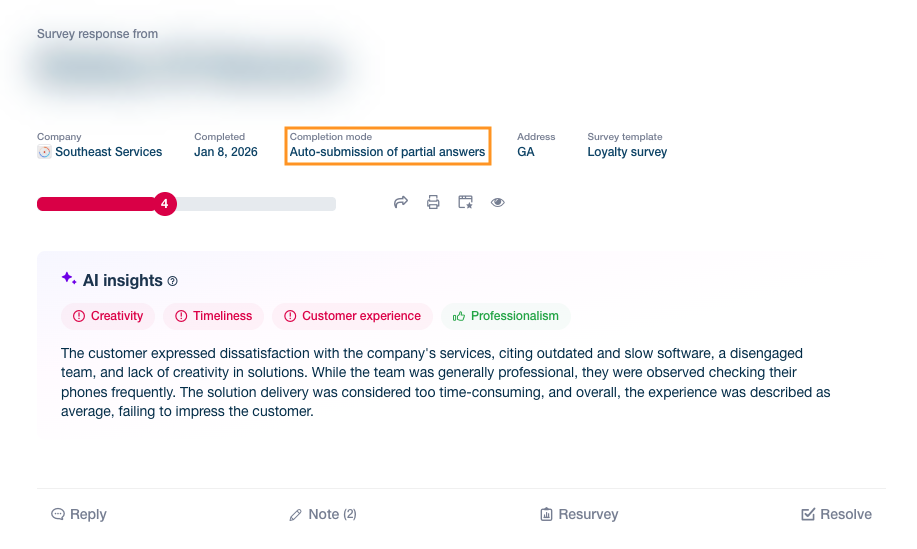Select the Creativity insight tag
This screenshot has width=917, height=549.
pyautogui.click(x=108, y=316)
